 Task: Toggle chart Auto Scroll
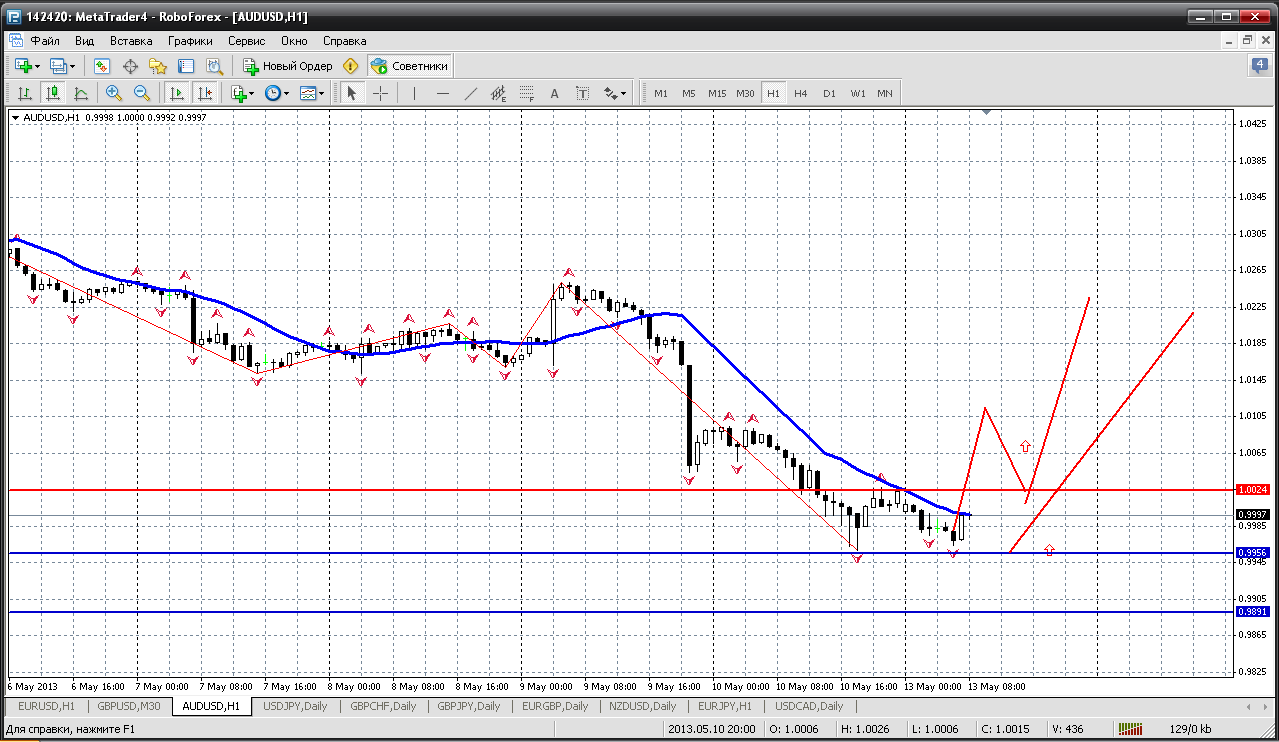click(177, 93)
